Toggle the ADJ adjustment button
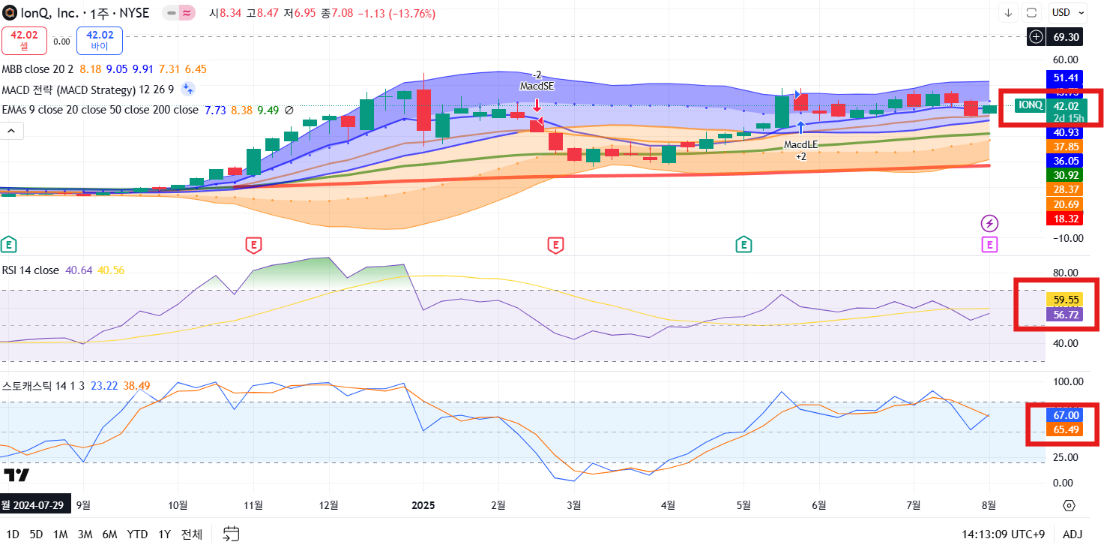 click(1072, 534)
